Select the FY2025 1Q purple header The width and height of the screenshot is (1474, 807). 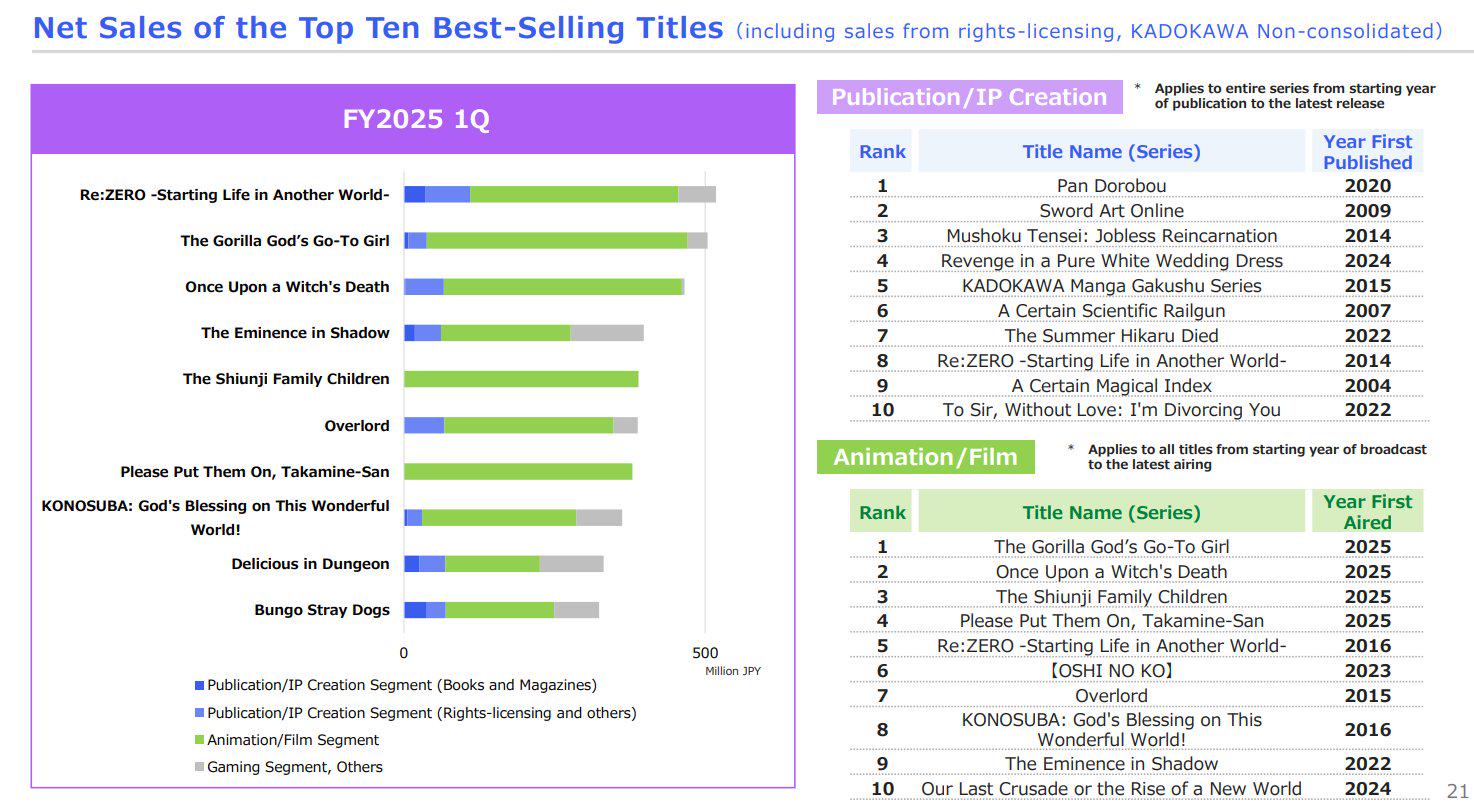(413, 120)
